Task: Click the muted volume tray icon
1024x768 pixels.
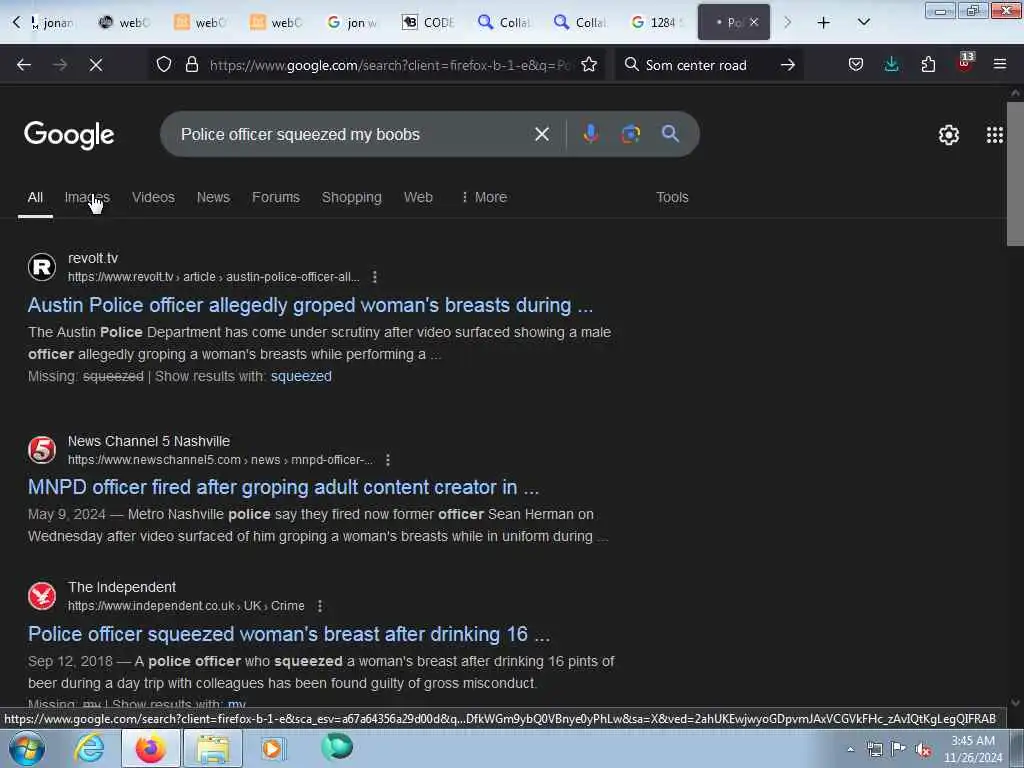Action: click(923, 750)
